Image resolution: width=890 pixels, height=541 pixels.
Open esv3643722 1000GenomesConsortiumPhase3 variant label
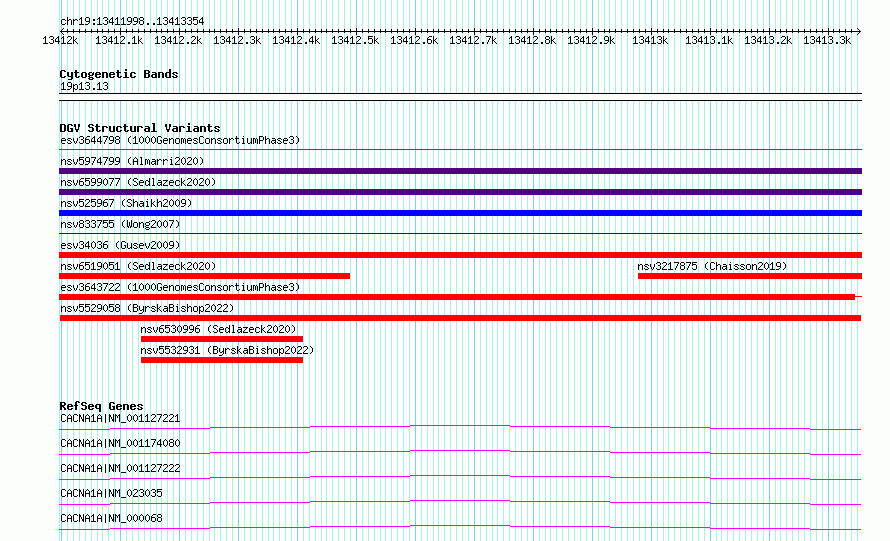coord(180,287)
